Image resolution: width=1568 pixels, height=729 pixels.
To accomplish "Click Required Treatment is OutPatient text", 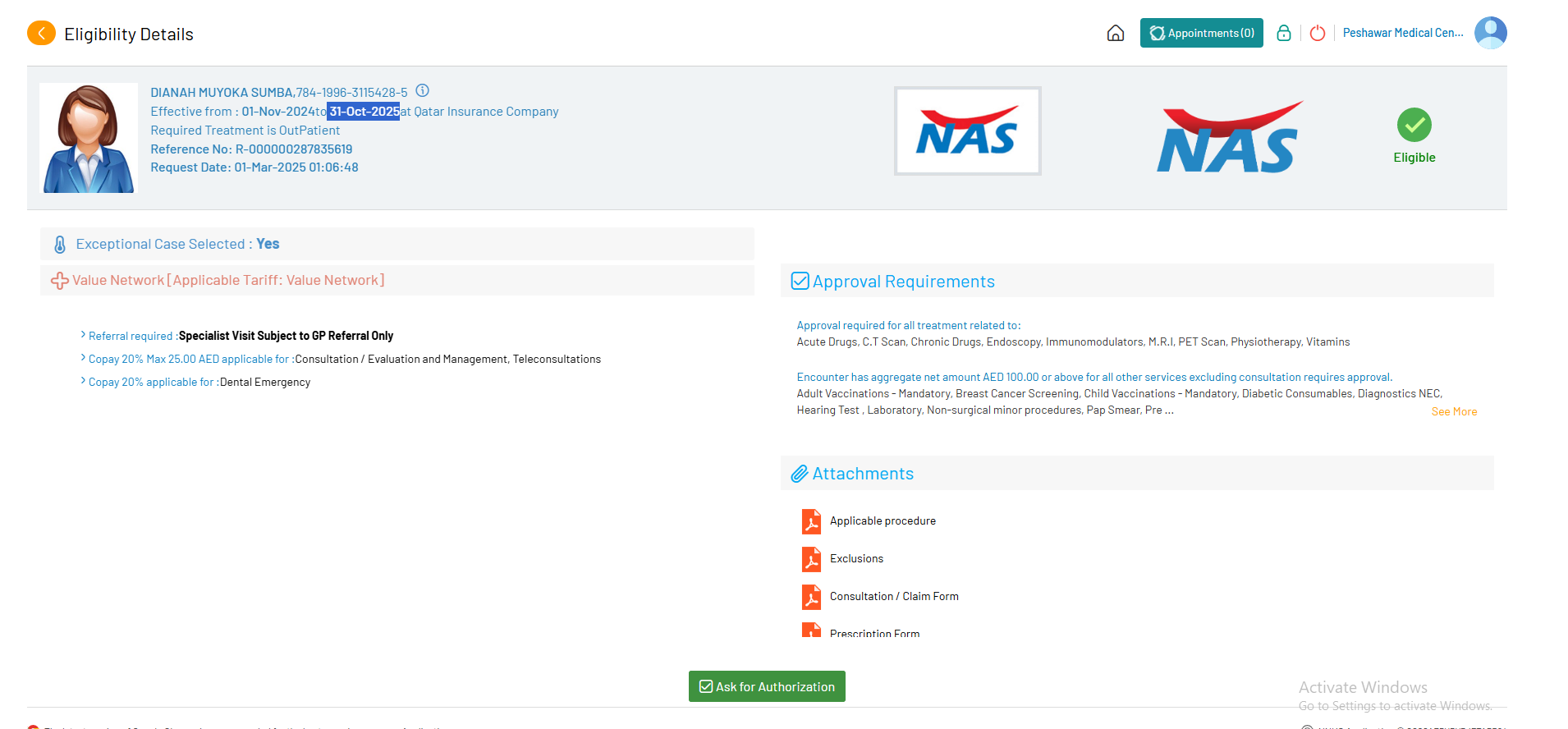I will click(245, 130).
